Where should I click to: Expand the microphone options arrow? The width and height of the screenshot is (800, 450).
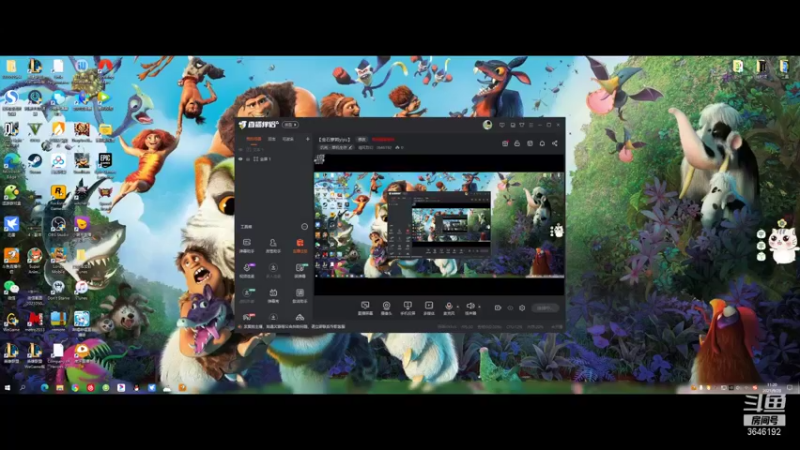[x=457, y=307]
